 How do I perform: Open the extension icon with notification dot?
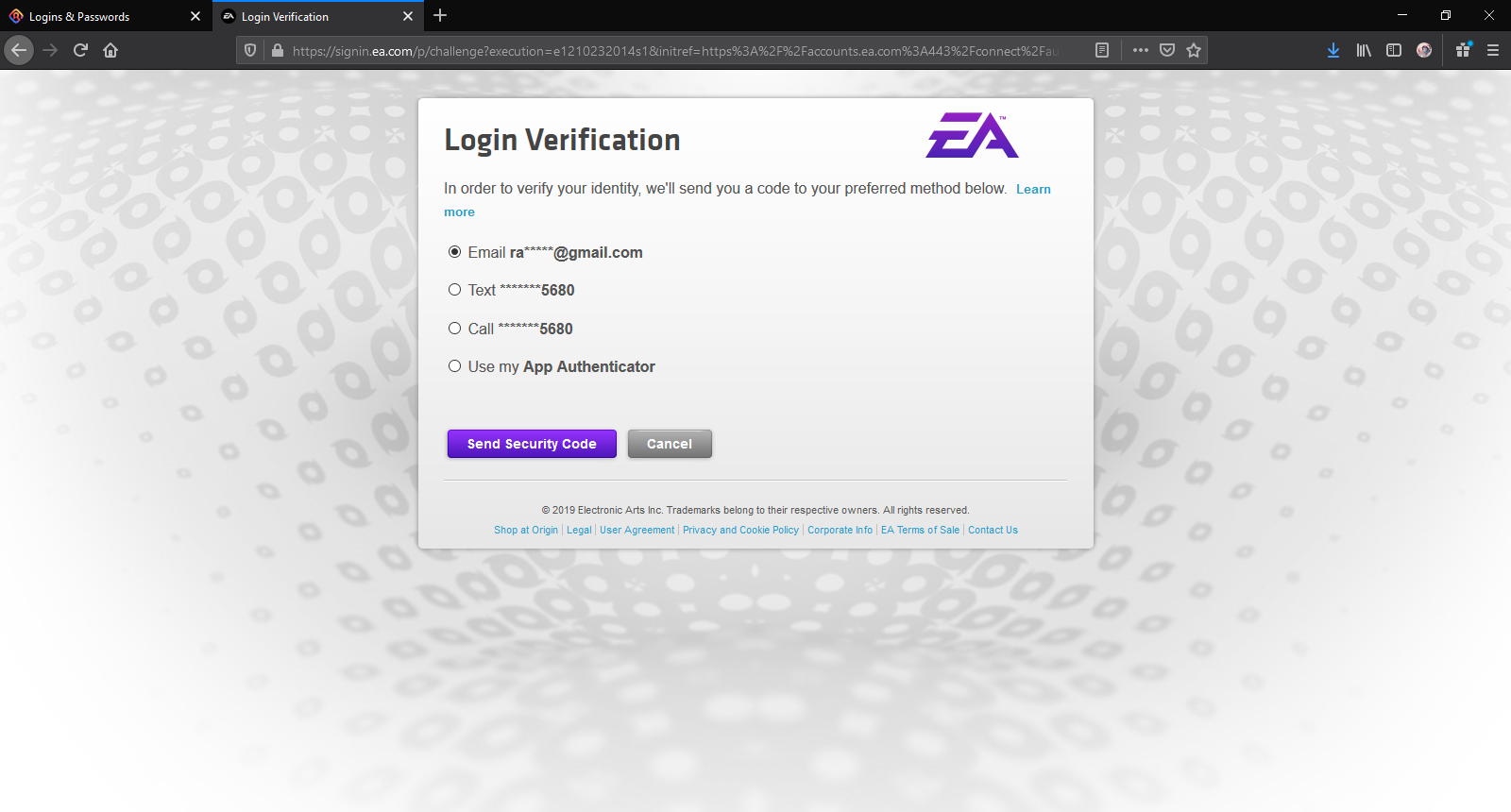(1463, 50)
